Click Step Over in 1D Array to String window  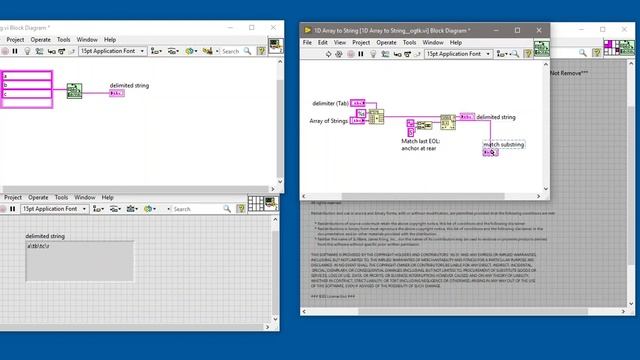[407, 54]
